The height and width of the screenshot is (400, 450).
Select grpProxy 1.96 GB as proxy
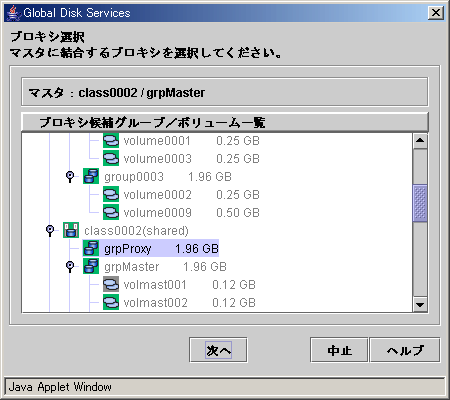[x=151, y=248]
